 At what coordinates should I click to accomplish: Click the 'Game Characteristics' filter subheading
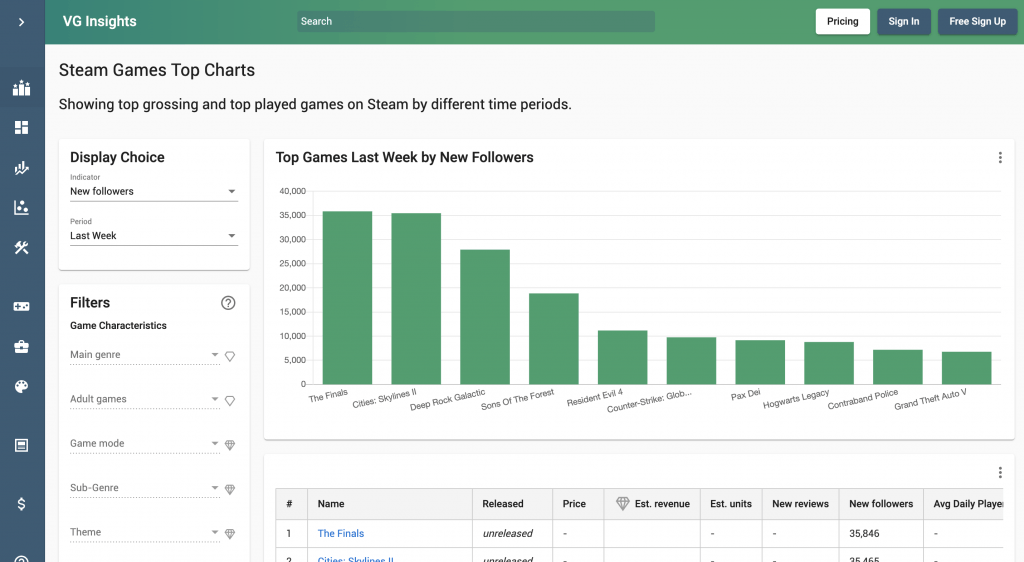point(118,326)
